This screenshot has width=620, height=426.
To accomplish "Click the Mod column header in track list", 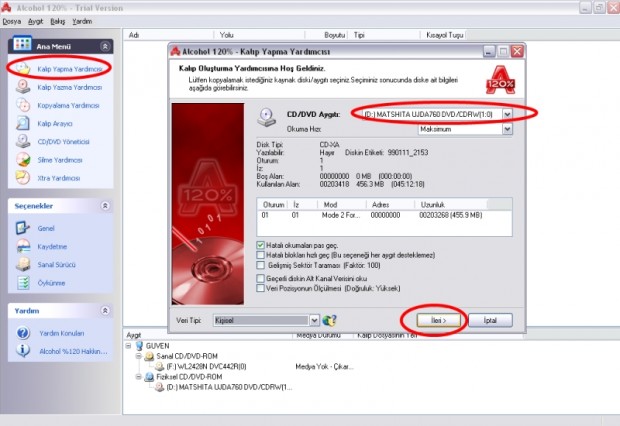I will (342, 204).
